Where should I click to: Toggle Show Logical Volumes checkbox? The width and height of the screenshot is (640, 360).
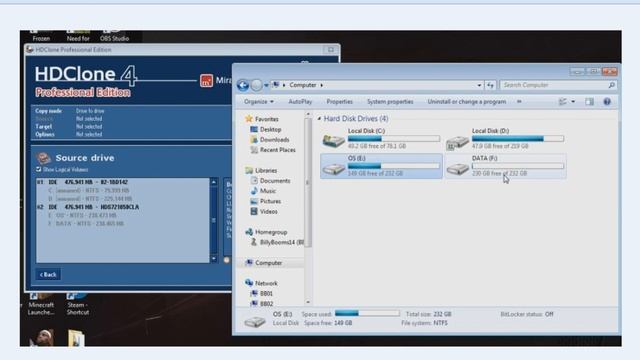[38, 169]
